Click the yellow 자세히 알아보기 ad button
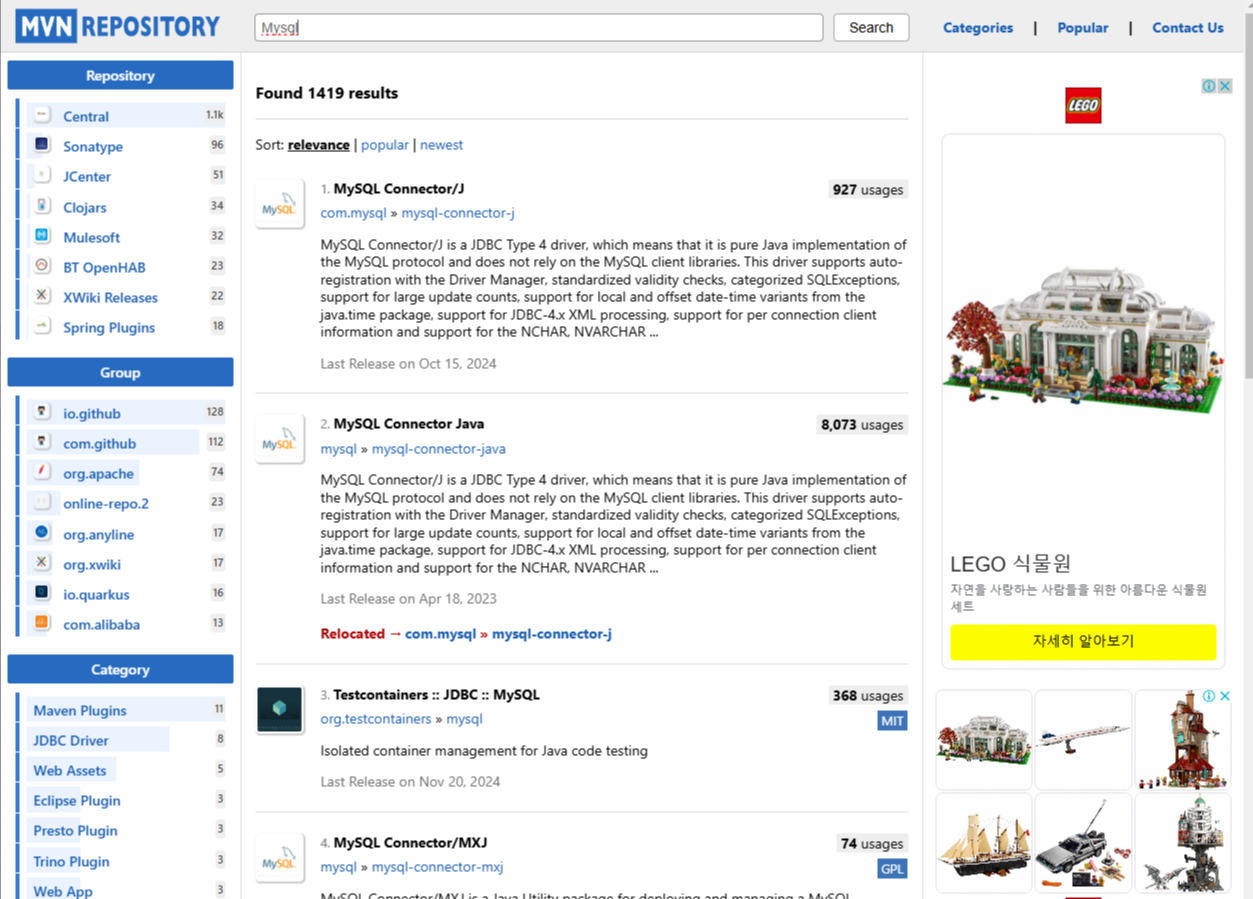Image resolution: width=1253 pixels, height=899 pixels. 1083,642
